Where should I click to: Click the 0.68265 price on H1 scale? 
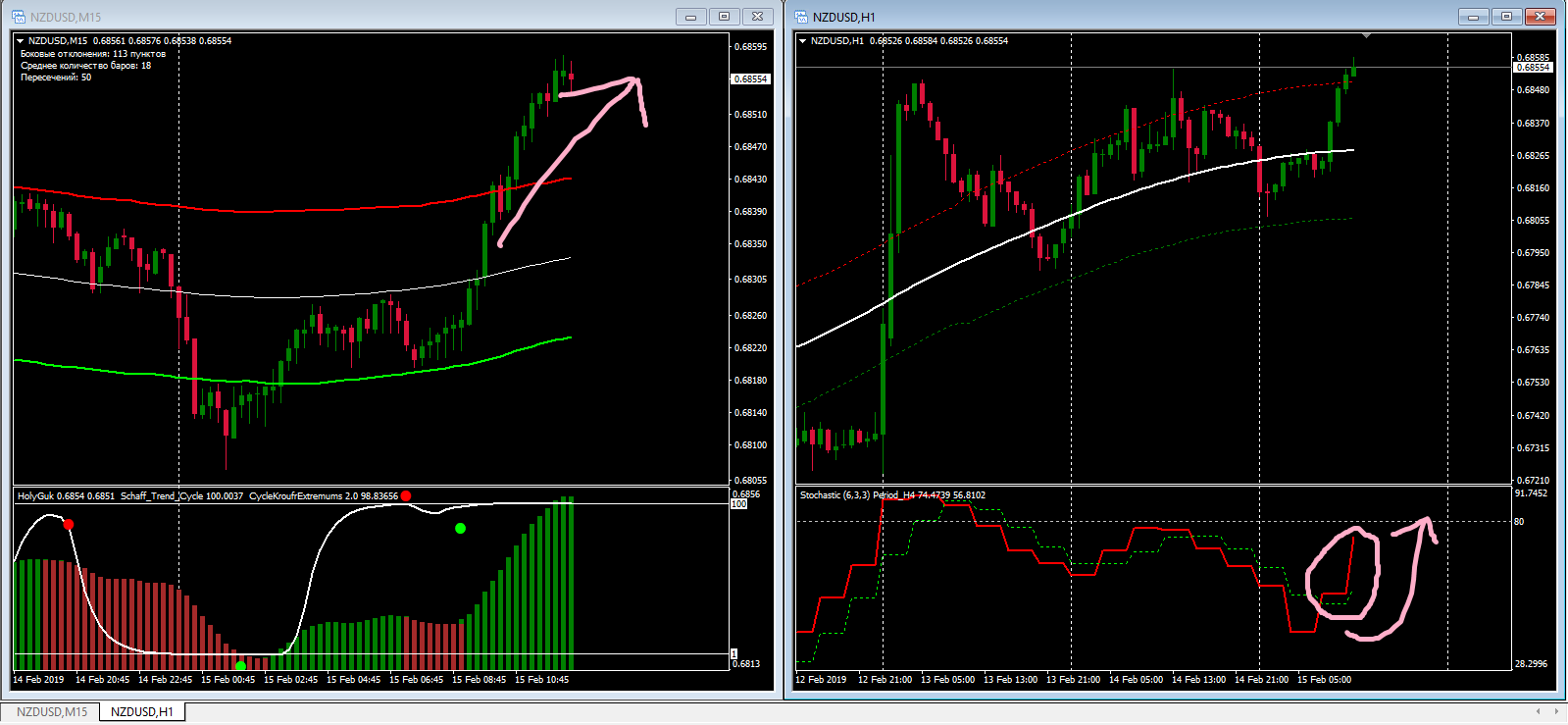pyautogui.click(x=1534, y=156)
